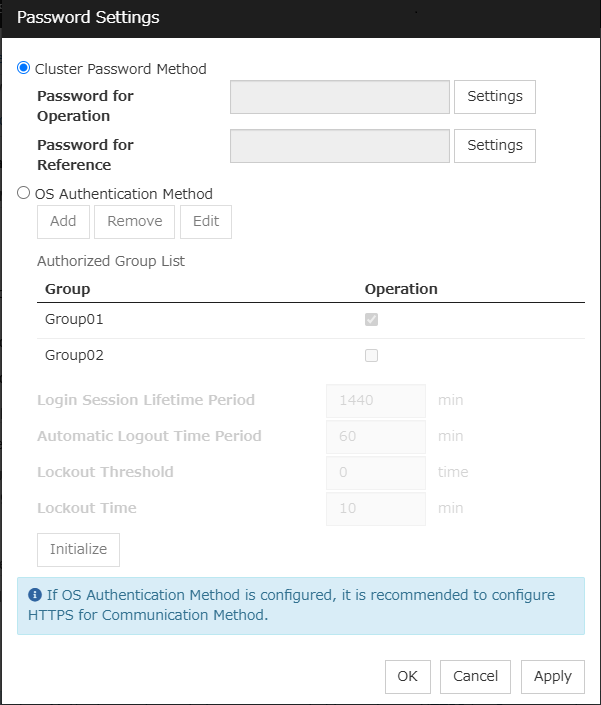601x705 pixels.
Task: Select OS Authentication Method radio button
Action: (x=24, y=193)
